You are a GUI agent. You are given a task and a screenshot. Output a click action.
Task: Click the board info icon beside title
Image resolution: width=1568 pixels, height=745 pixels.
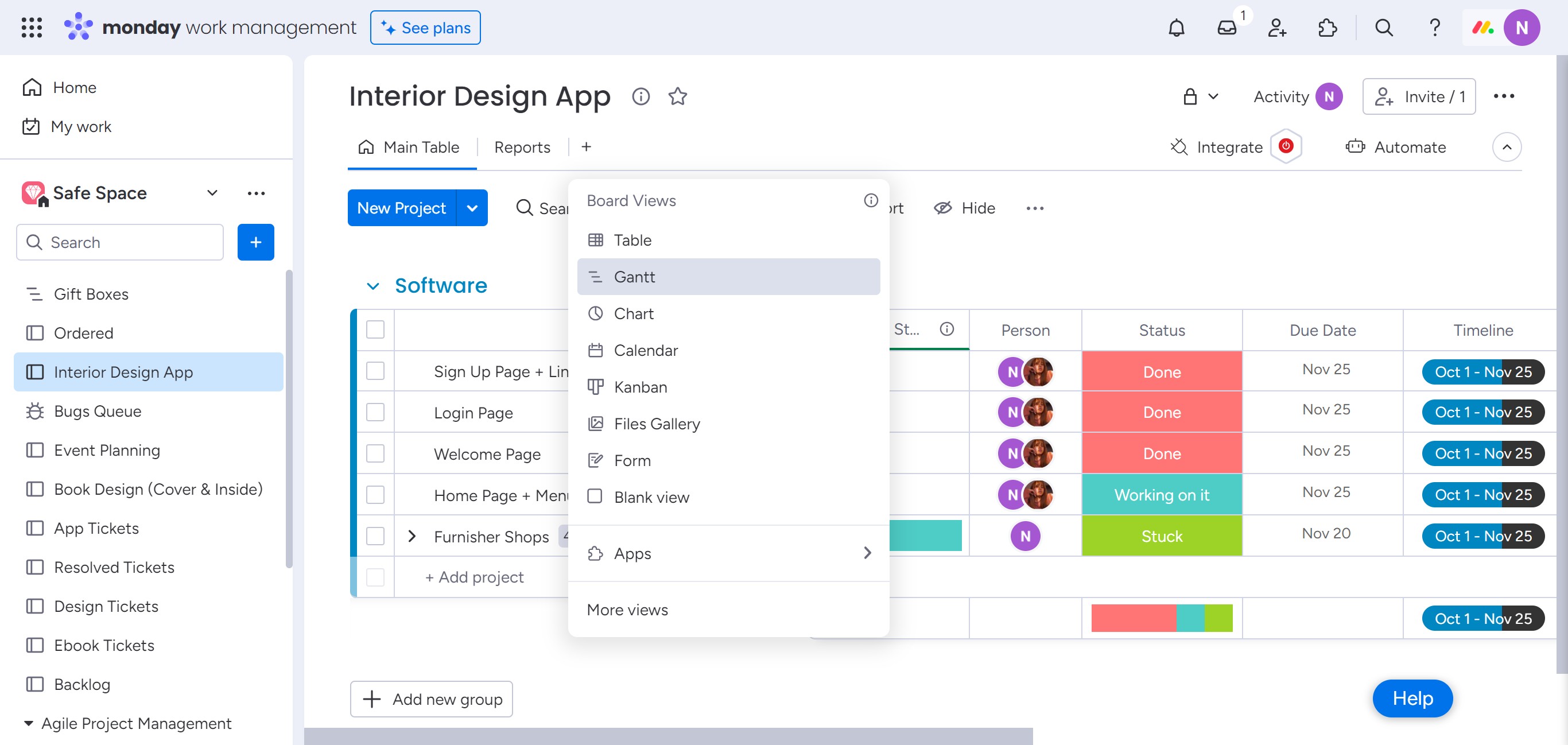pos(641,96)
